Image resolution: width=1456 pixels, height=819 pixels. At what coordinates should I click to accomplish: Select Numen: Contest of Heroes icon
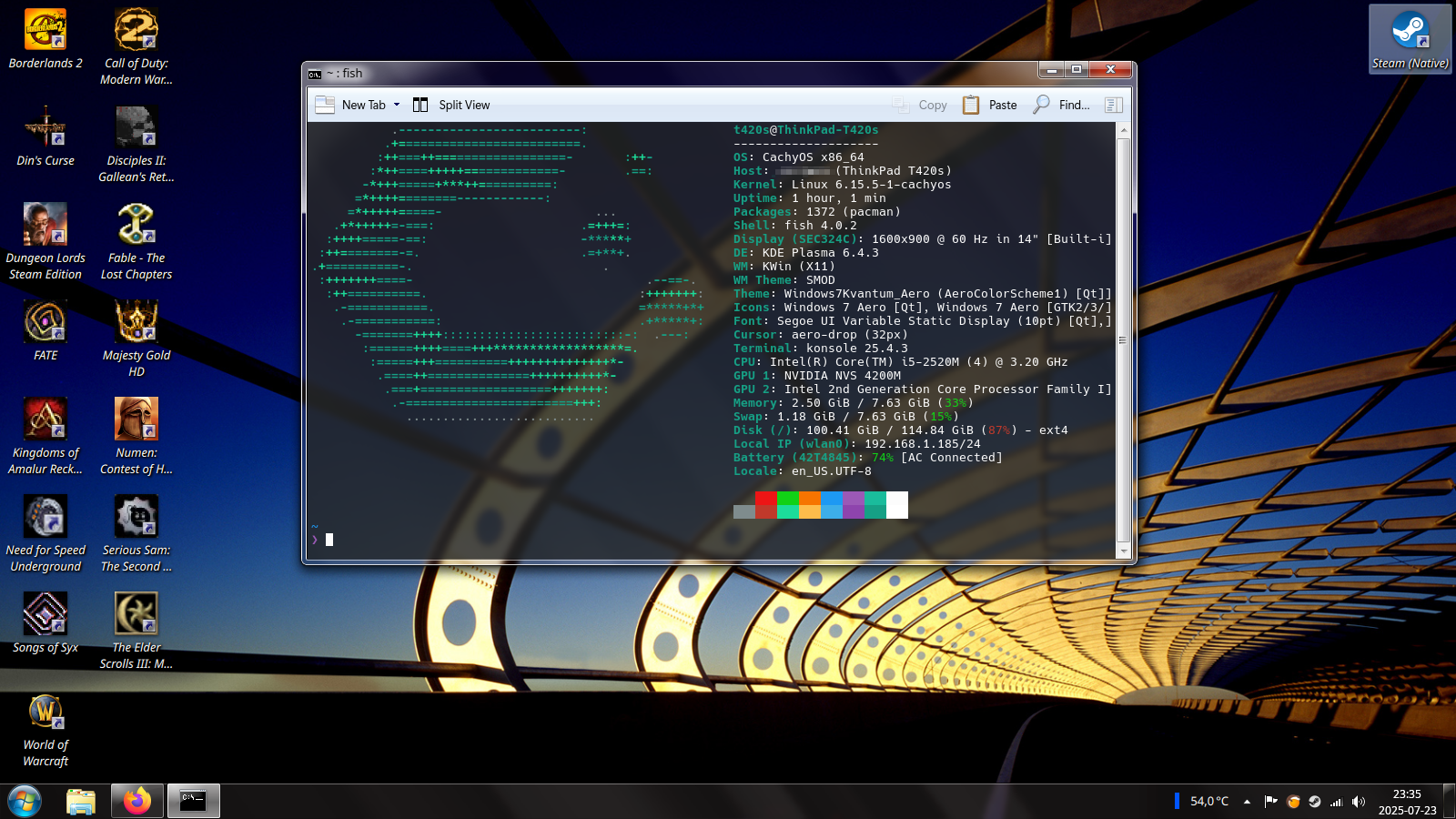coord(136,437)
